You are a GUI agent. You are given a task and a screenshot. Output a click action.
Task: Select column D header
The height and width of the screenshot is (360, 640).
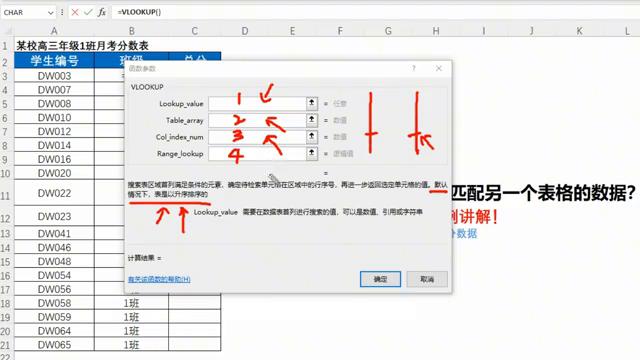click(244, 31)
